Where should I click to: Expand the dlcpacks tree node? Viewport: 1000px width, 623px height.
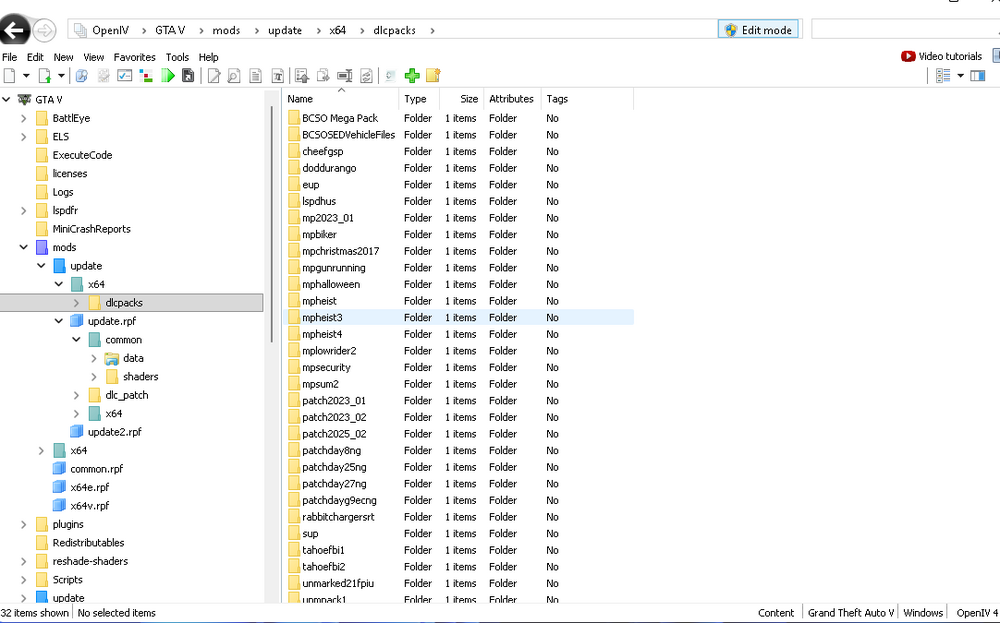tap(77, 303)
